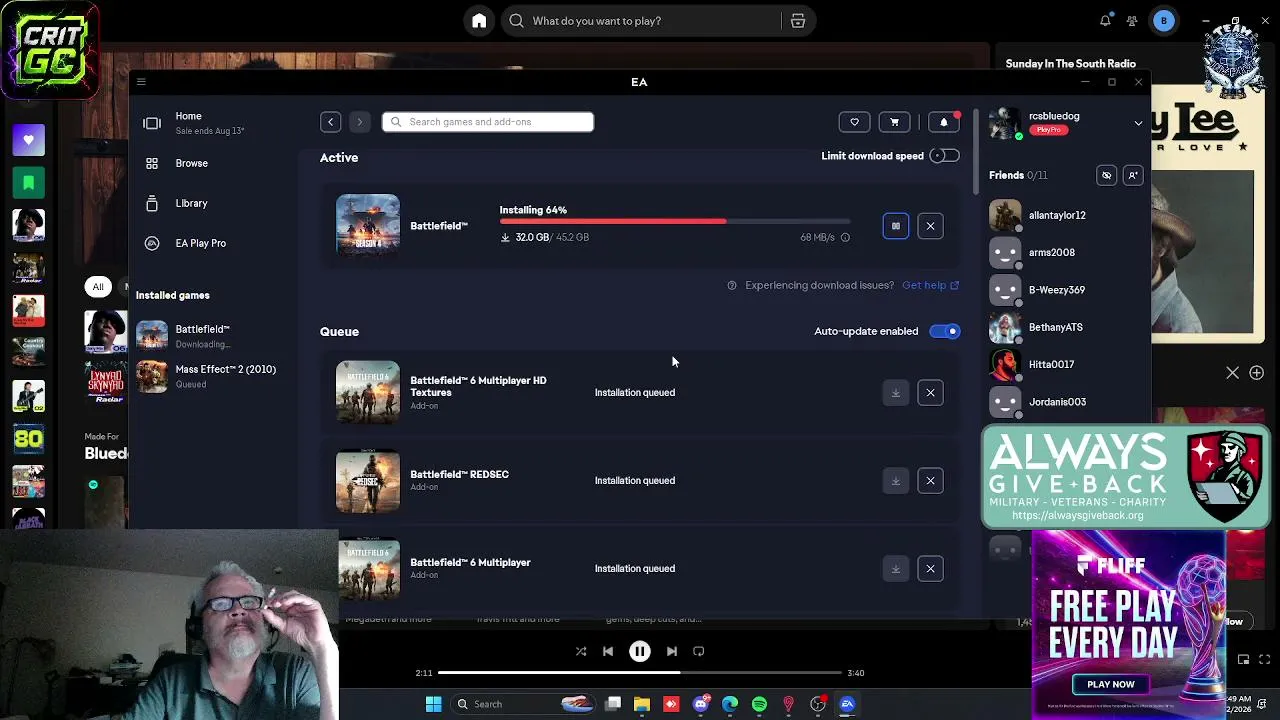Open friend BethanyATS's profile
Image resolution: width=1280 pixels, height=720 pixels.
(1056, 327)
